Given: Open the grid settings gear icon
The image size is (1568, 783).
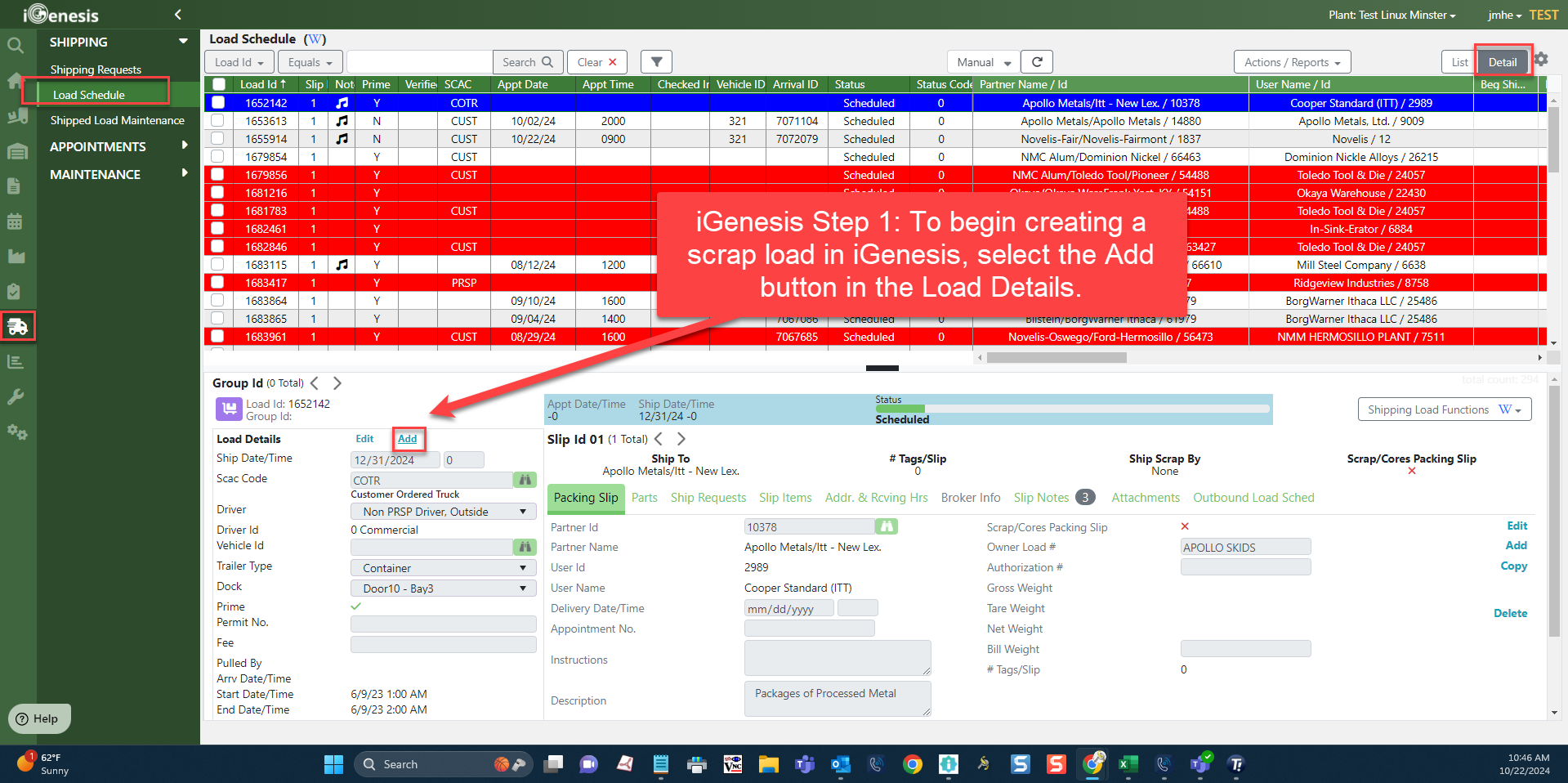Looking at the screenshot, I should (1541, 59).
